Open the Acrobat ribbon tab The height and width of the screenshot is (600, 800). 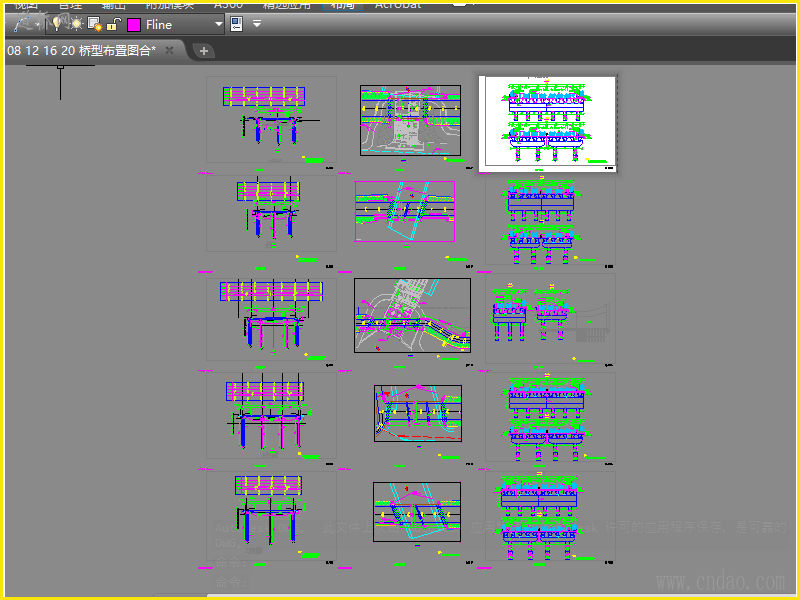point(398,5)
